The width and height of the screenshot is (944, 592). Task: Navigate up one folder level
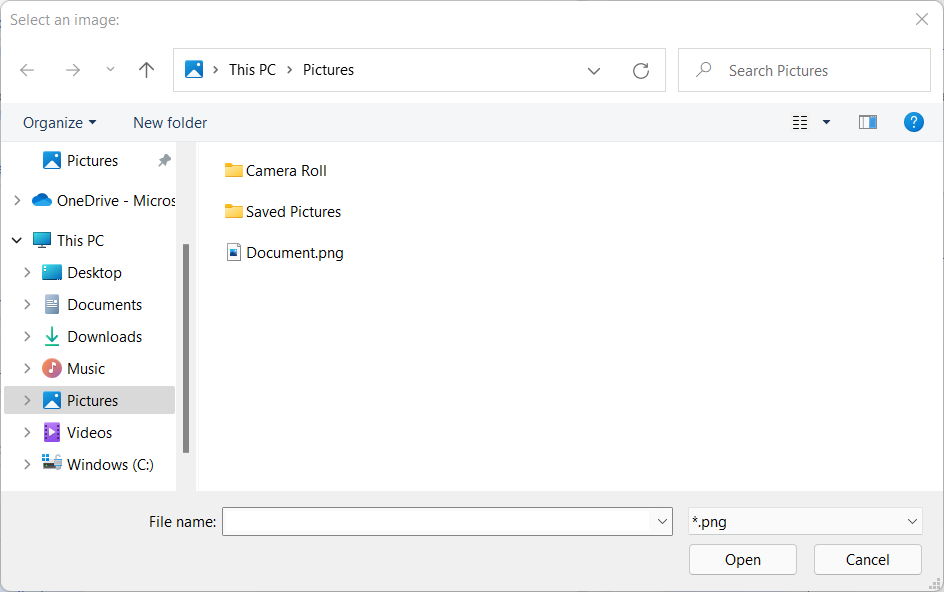pos(146,69)
